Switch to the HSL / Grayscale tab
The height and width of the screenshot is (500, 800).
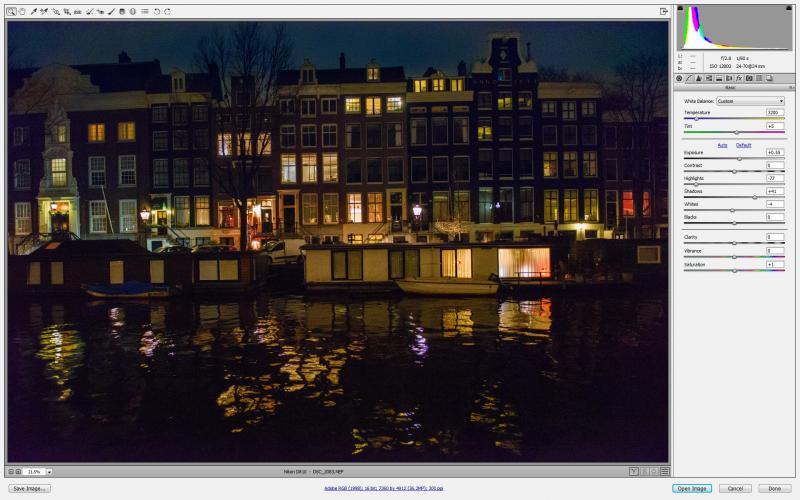point(709,78)
